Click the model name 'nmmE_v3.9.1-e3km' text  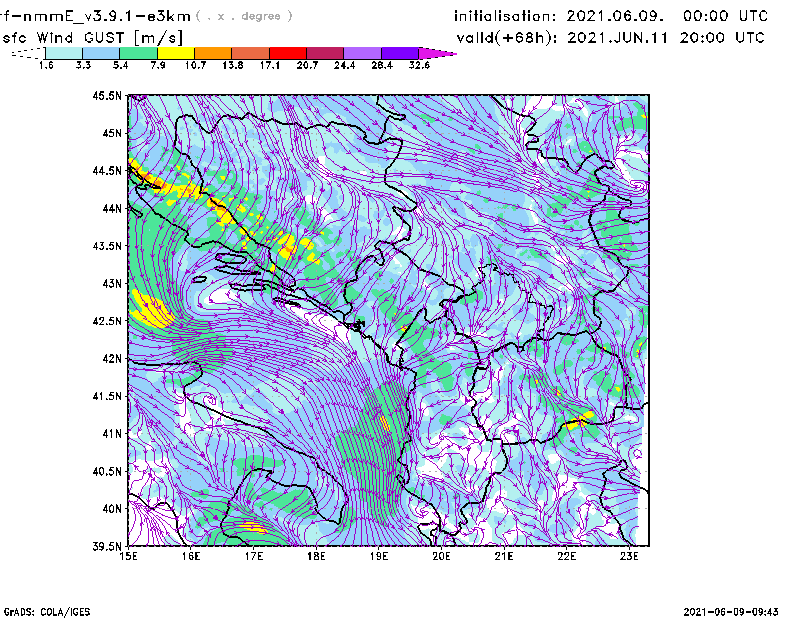coord(107,17)
